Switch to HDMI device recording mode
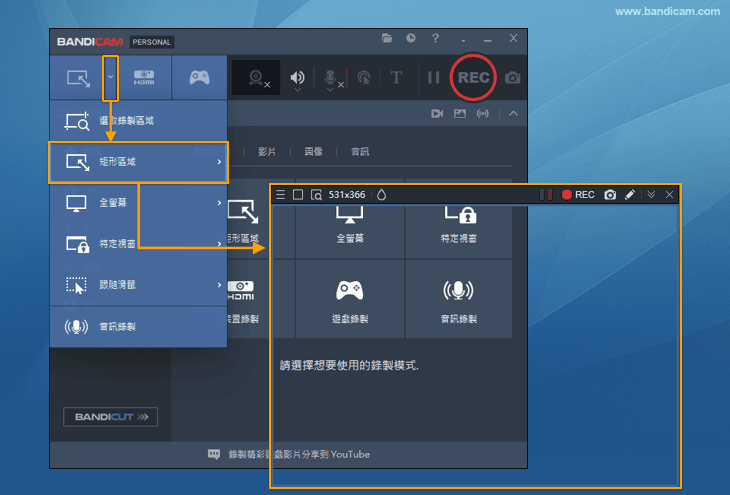The width and height of the screenshot is (730, 495). (144, 77)
